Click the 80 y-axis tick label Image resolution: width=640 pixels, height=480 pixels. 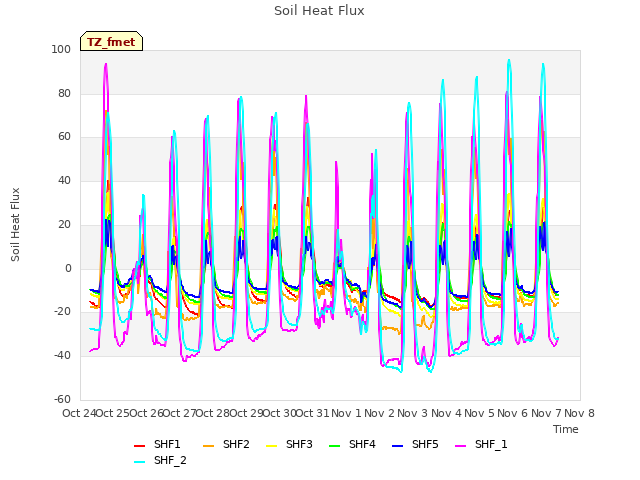pos(64,93)
